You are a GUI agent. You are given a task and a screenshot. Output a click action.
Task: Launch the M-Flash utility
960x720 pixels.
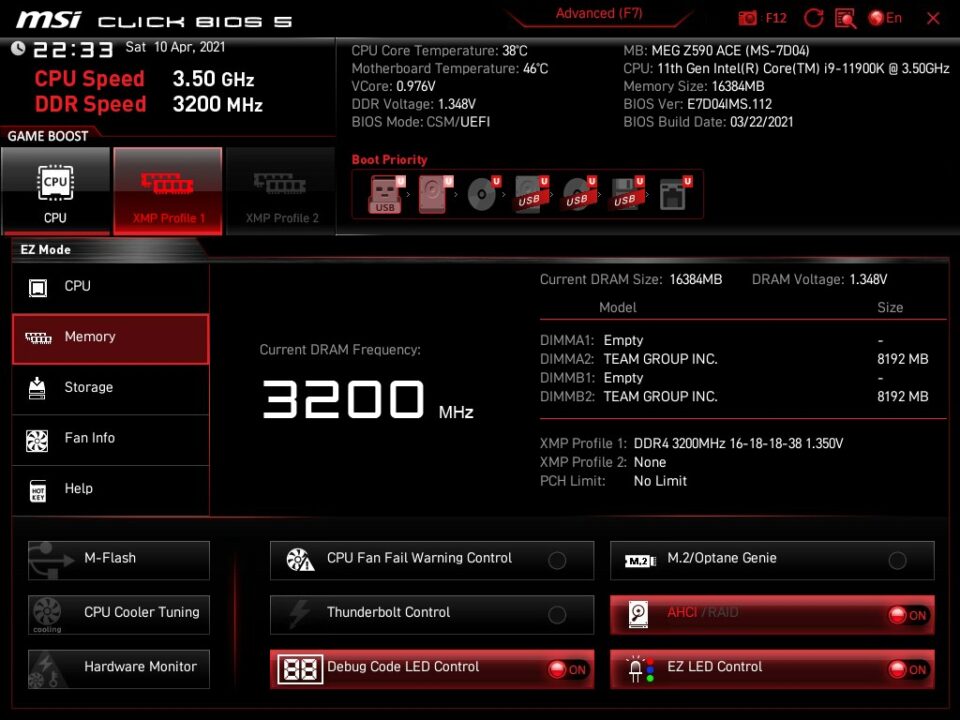(119, 559)
